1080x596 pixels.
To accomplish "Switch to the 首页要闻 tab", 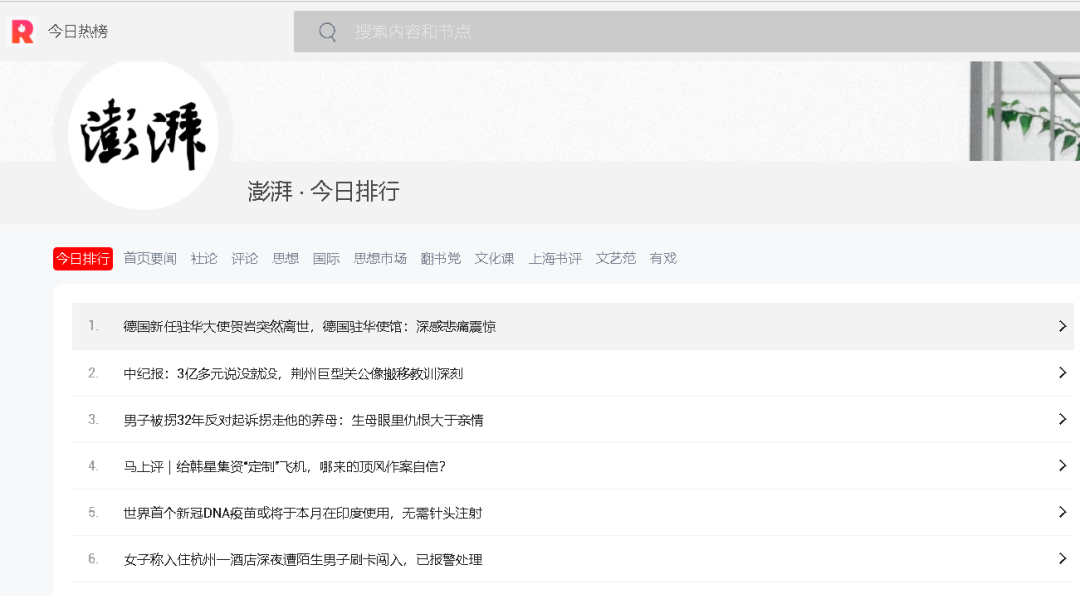I will click(x=150, y=258).
